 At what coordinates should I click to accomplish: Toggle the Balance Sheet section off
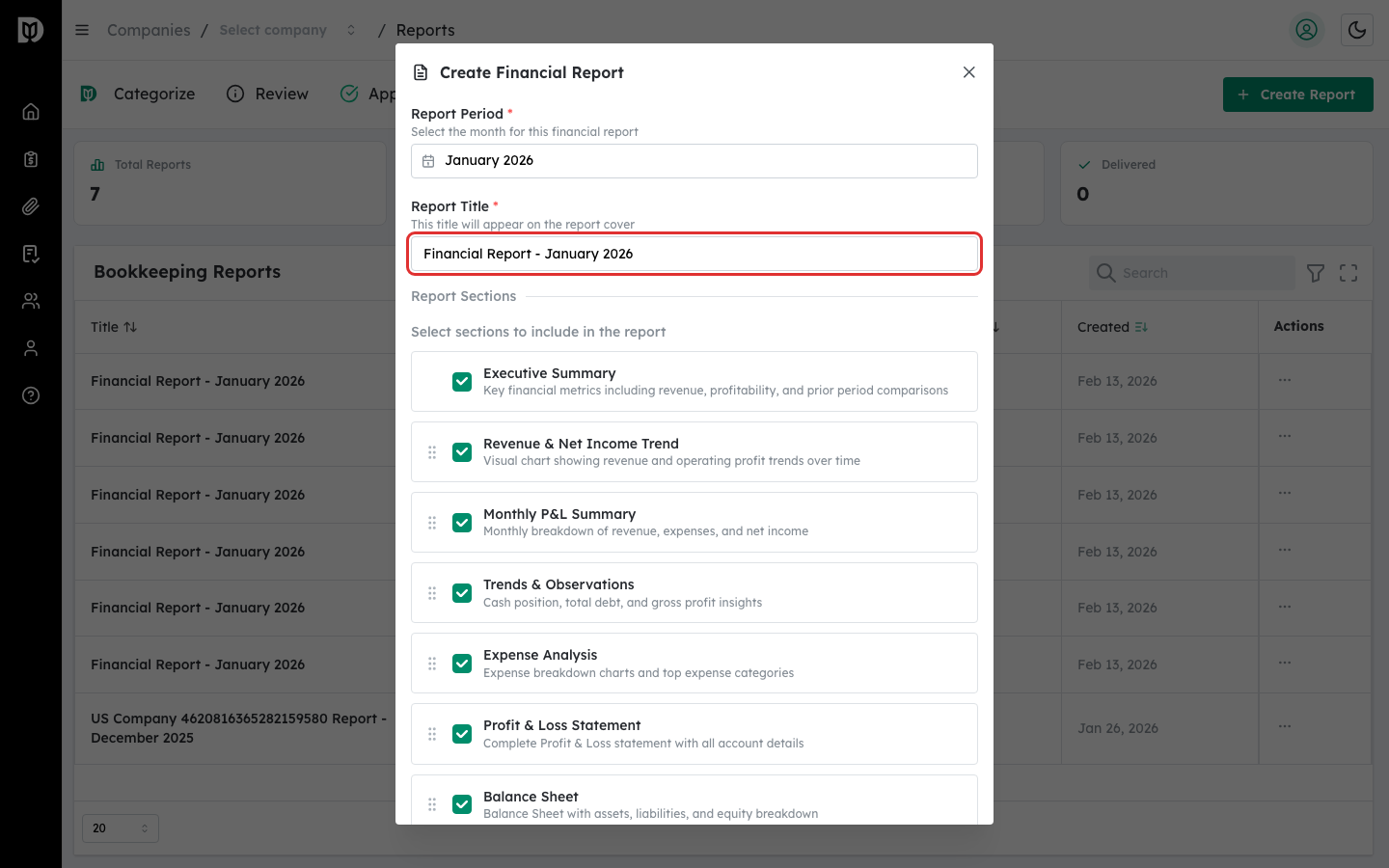click(x=462, y=803)
